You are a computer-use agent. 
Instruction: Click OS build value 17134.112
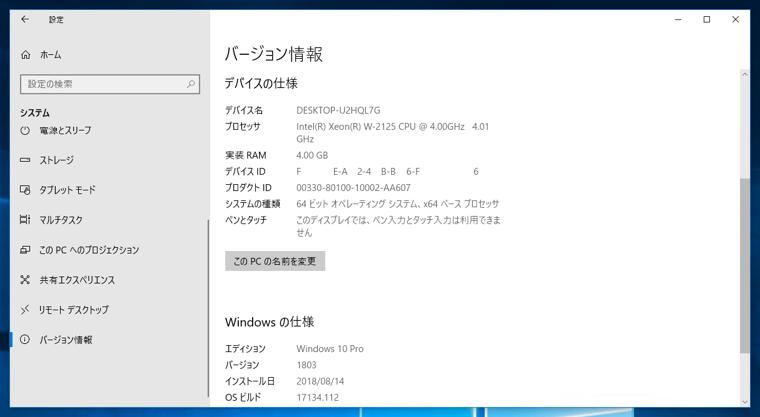pos(317,397)
